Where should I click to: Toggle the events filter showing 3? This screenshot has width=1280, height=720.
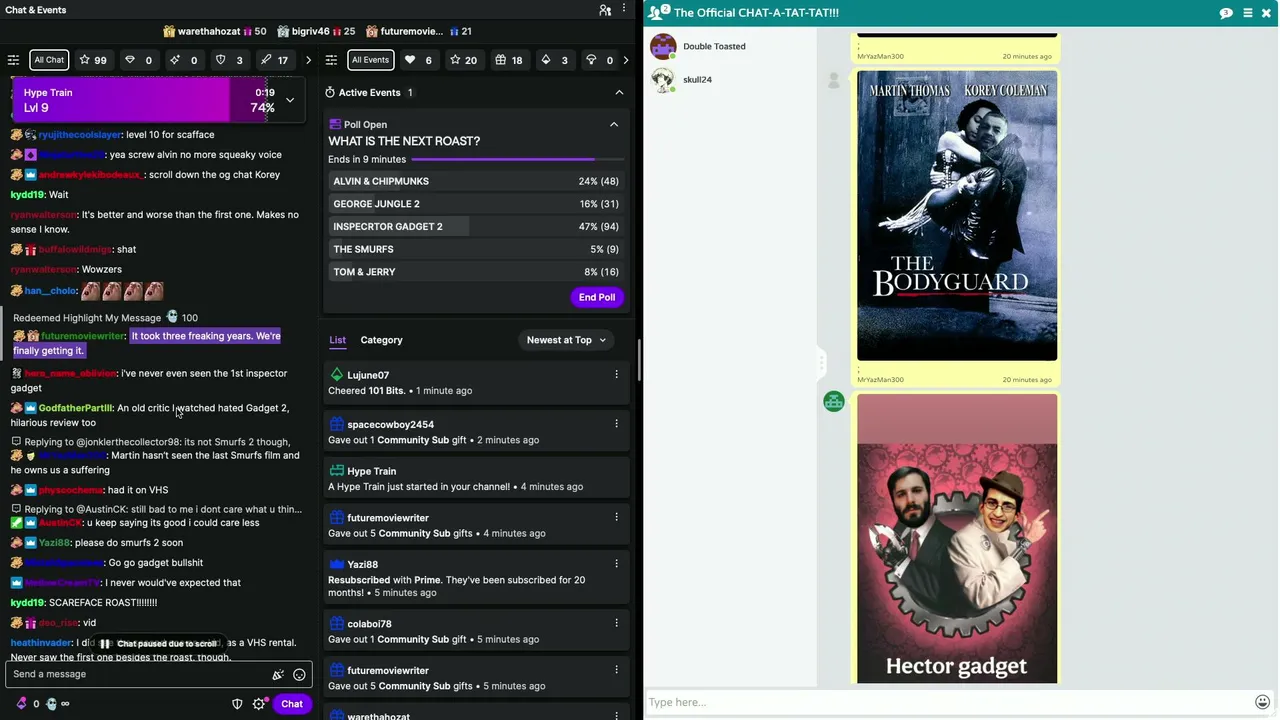554,60
